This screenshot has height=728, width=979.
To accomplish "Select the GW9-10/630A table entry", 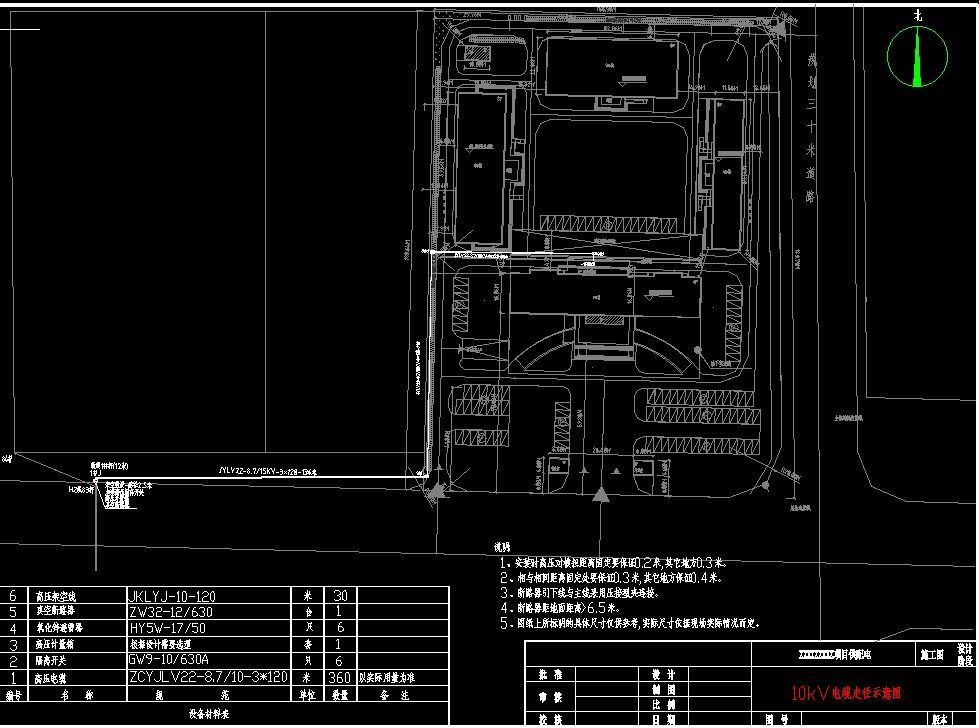I will (168, 661).
